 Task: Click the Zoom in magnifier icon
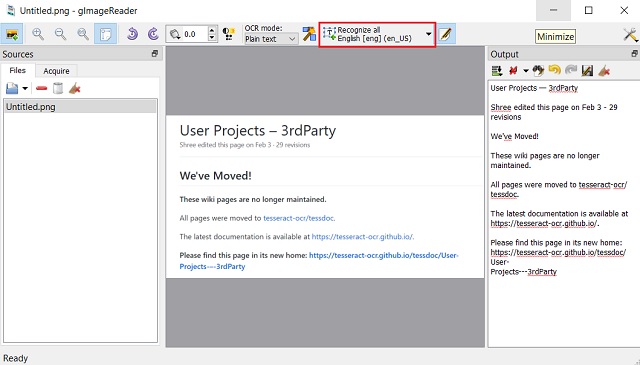[38, 34]
